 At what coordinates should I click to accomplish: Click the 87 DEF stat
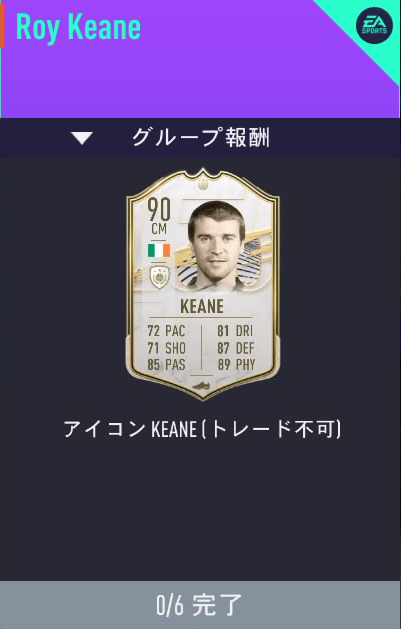tap(236, 348)
